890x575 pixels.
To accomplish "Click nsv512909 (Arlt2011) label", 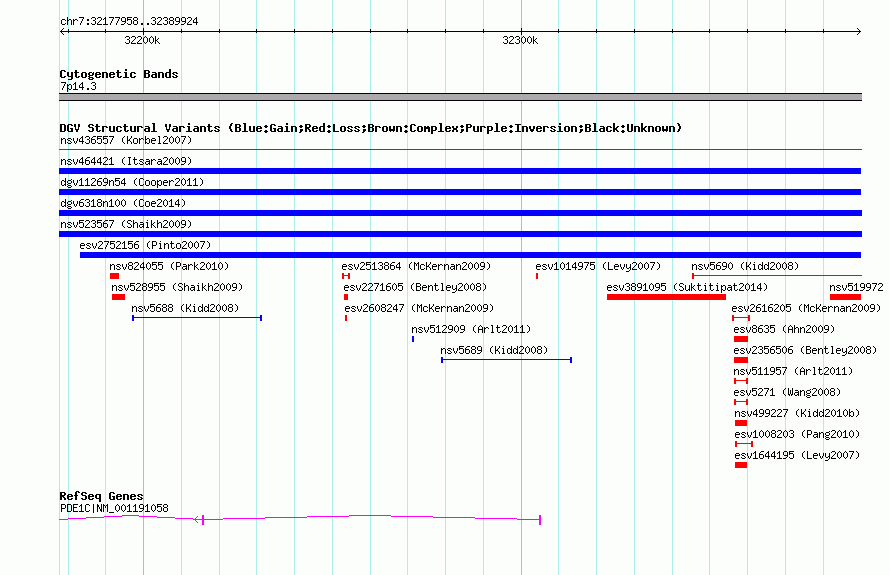I will (471, 329).
